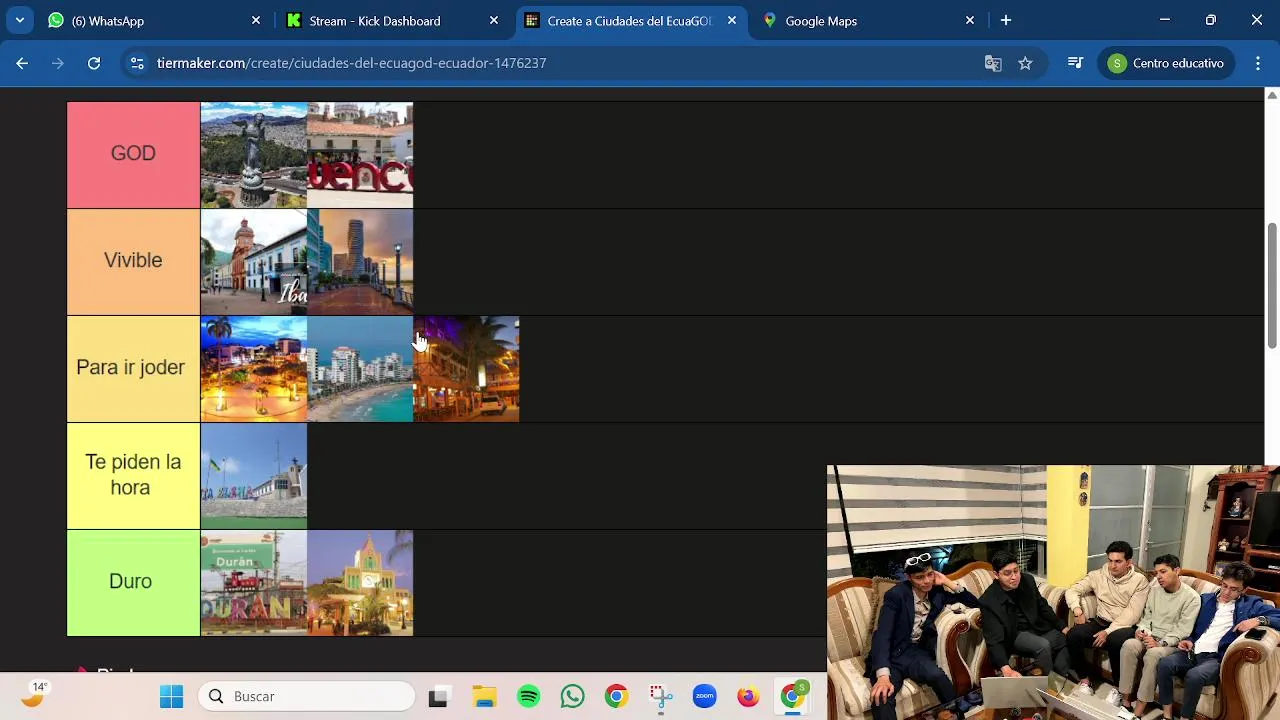Viewport: 1280px width, 720px height.
Task: Open Firefox from the taskbar
Action: tap(748, 697)
